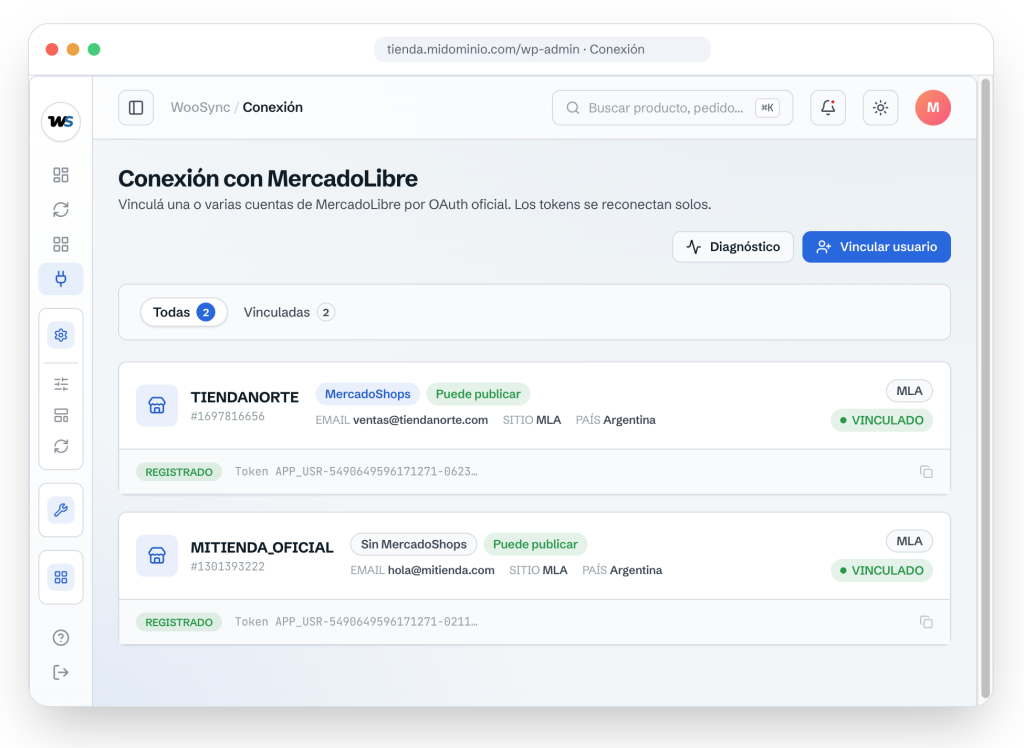Screen dimensions: 1024x748
Task: Click the TIENDANORTE account name
Action: click(245, 397)
